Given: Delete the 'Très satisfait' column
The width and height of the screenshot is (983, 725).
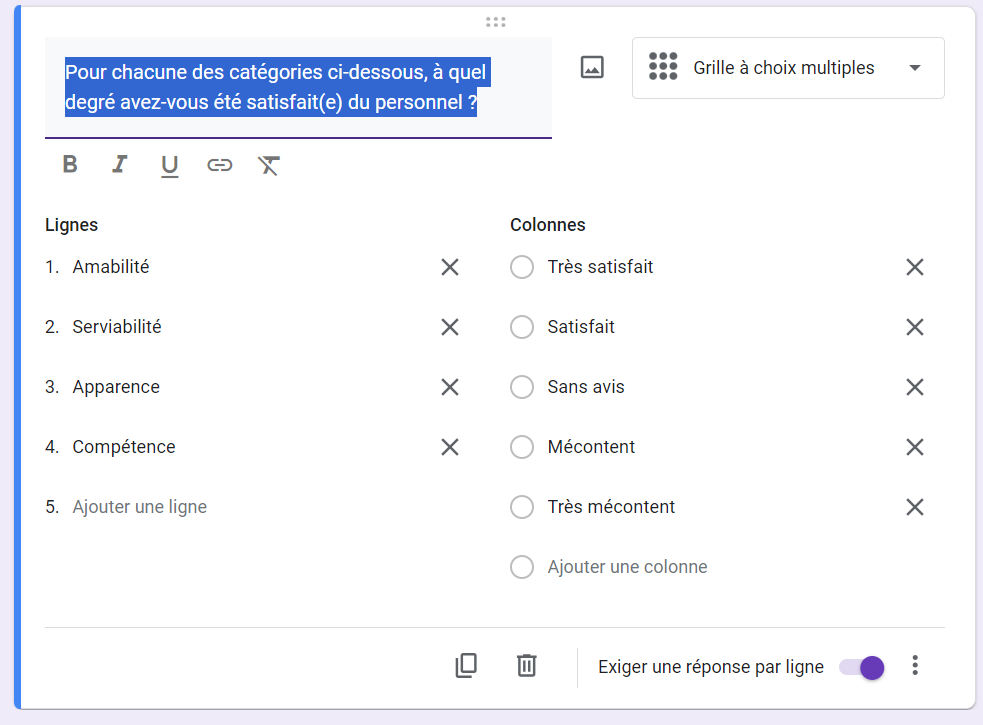Looking at the screenshot, I should (x=915, y=267).
